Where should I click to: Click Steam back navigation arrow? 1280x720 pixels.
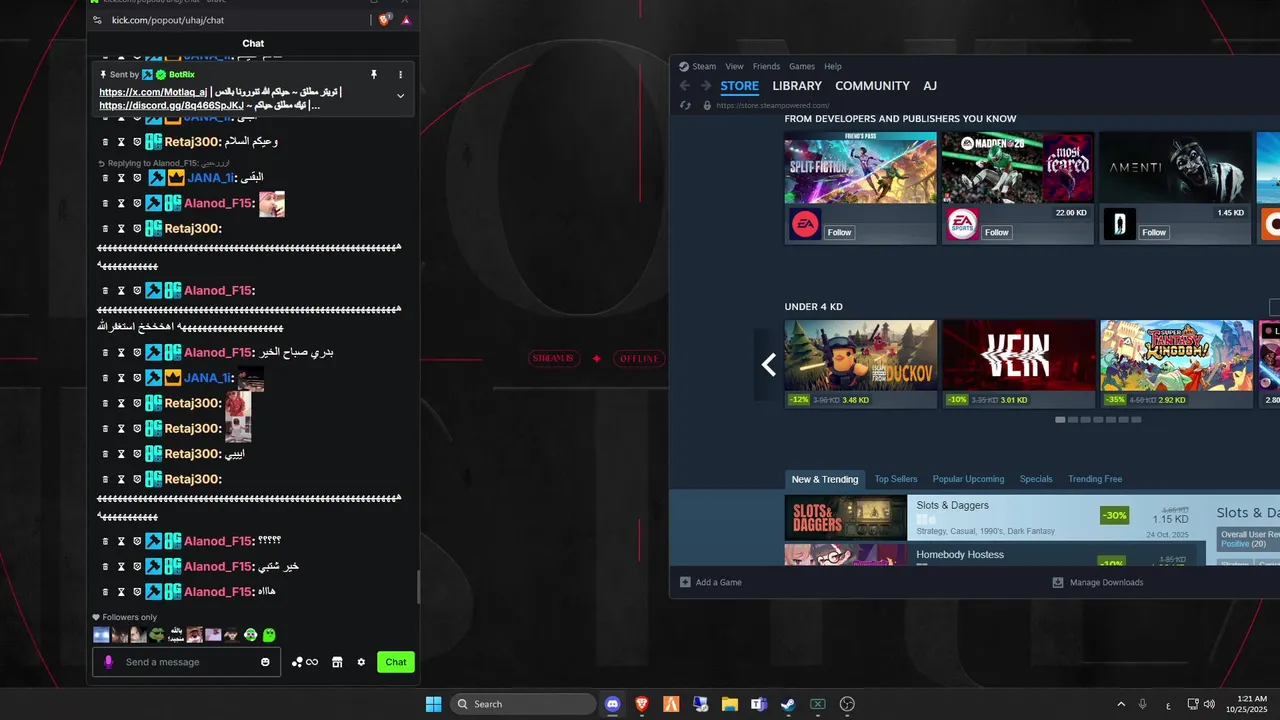click(x=685, y=86)
